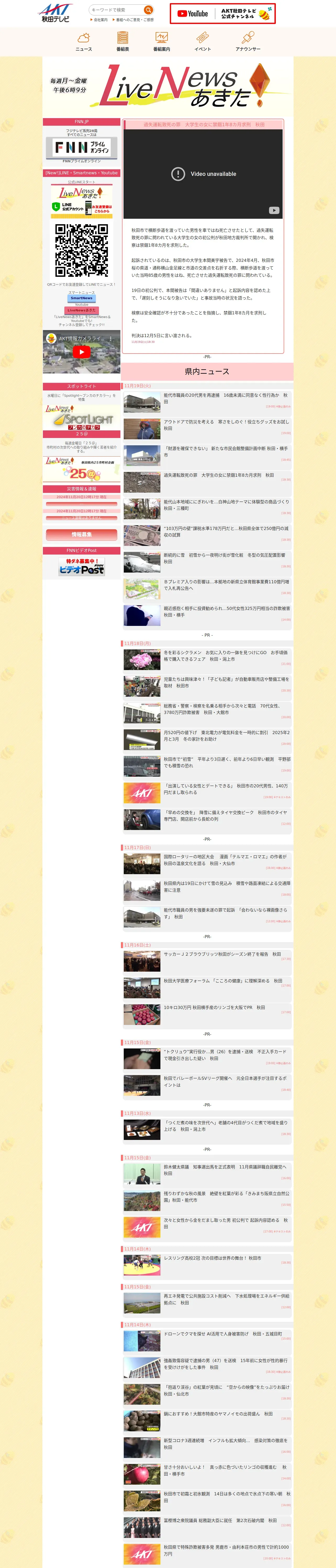Click the [New!]LINE・Smartnews・Youtube sidebar heading

82,173
